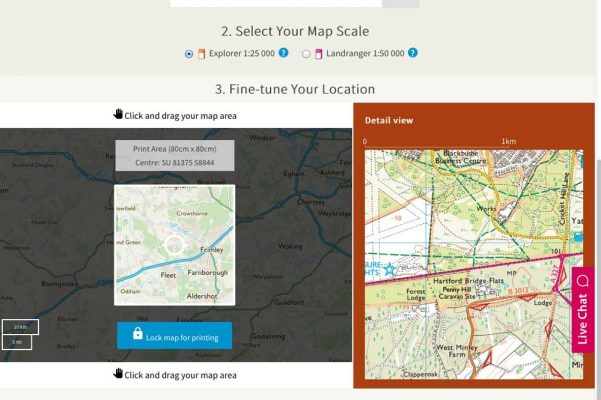The height and width of the screenshot is (400, 601).
Task: Click the blue star symbol in Detail view
Action: pos(390,269)
